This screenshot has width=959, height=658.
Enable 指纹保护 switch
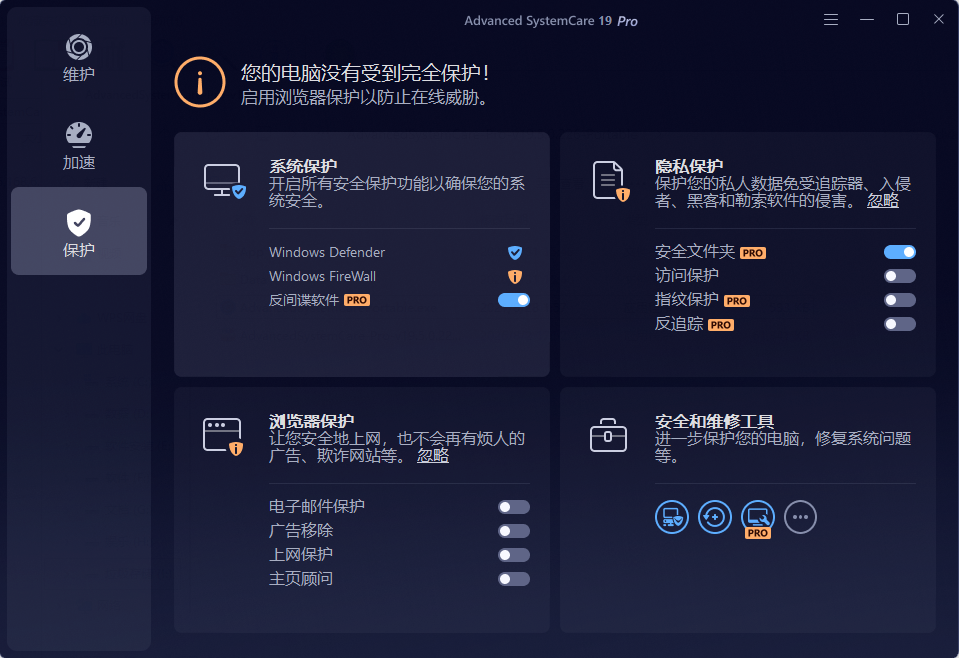(900, 300)
